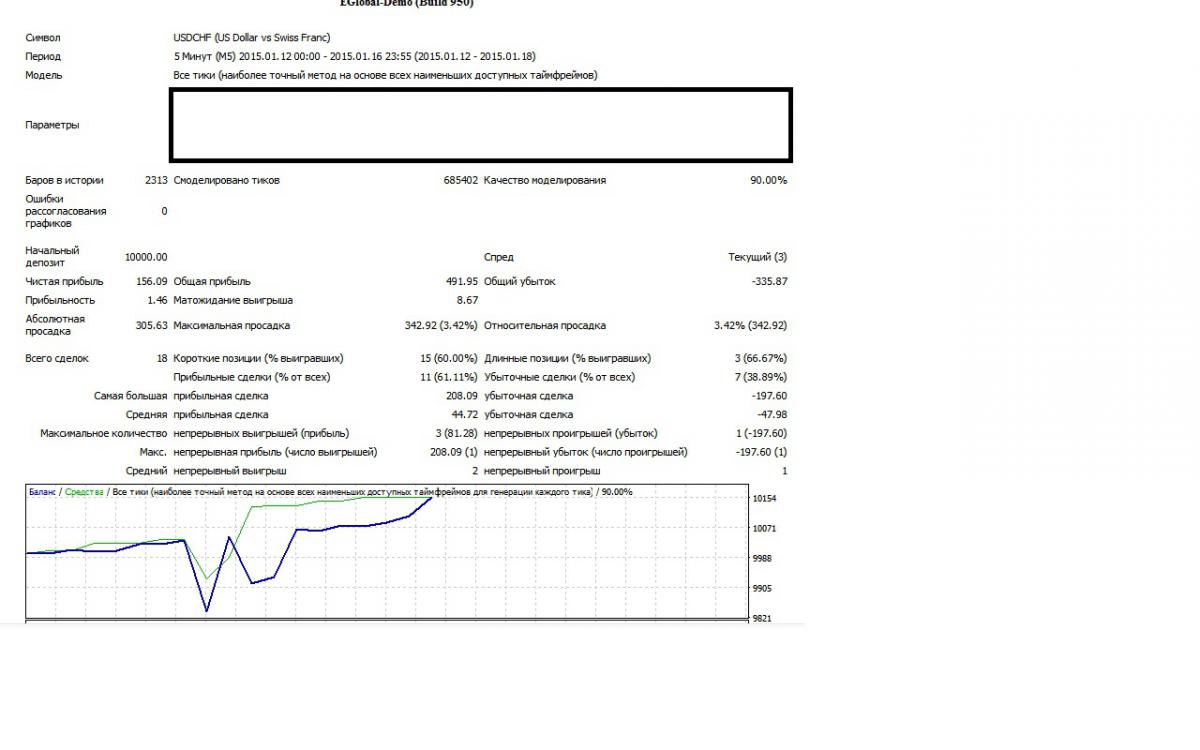
Task: Click the "Максимальная просадка" label
Action: tap(232, 326)
